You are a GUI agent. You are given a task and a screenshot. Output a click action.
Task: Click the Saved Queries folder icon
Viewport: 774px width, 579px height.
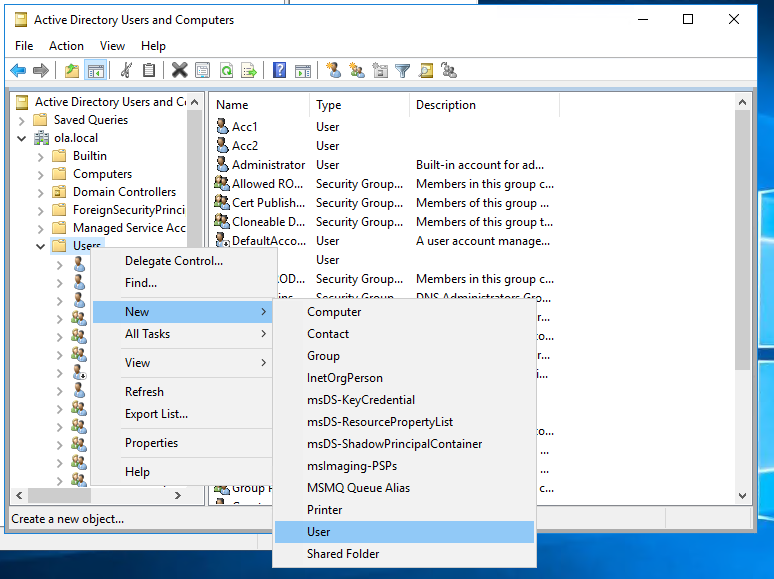tap(40, 120)
